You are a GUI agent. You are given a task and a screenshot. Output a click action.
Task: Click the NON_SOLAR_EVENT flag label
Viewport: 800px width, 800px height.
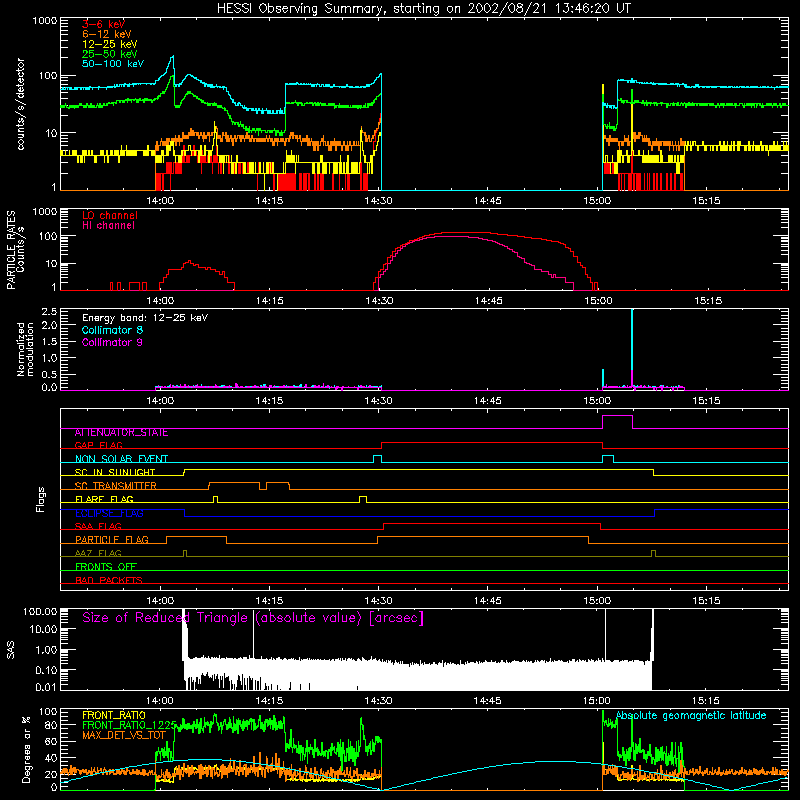pyautogui.click(x=121, y=459)
